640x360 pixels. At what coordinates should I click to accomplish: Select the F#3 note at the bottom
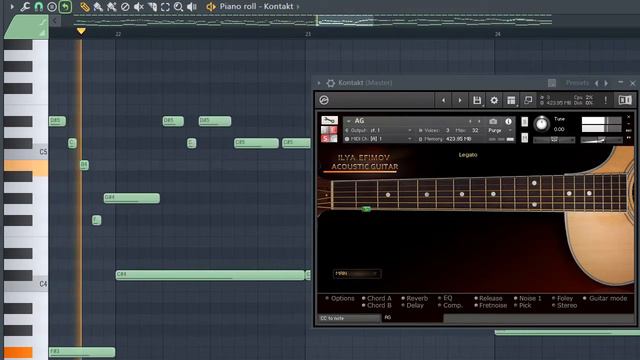pos(82,352)
